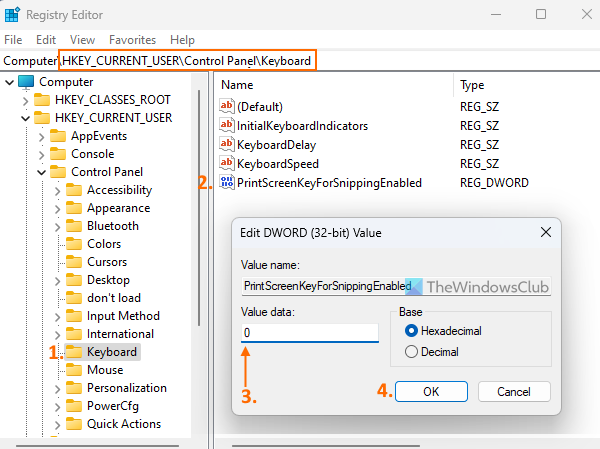Click the Personalization folder icon
This screenshot has height=449, width=600.
(x=74, y=388)
